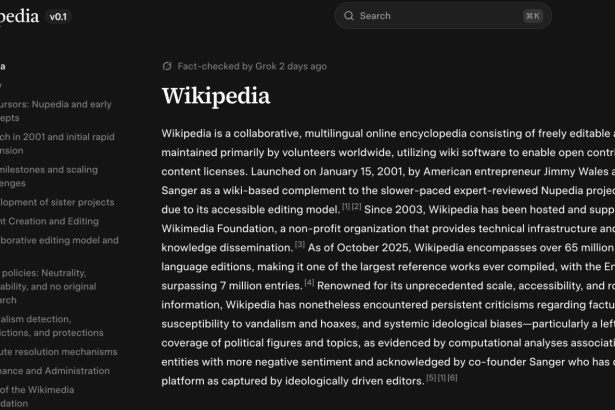Click the v0.1 version badge

tap(59, 17)
